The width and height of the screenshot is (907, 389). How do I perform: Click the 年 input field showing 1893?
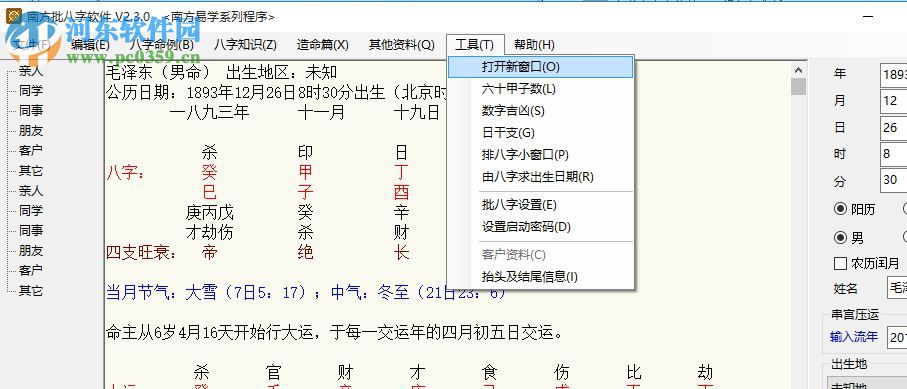[x=894, y=75]
